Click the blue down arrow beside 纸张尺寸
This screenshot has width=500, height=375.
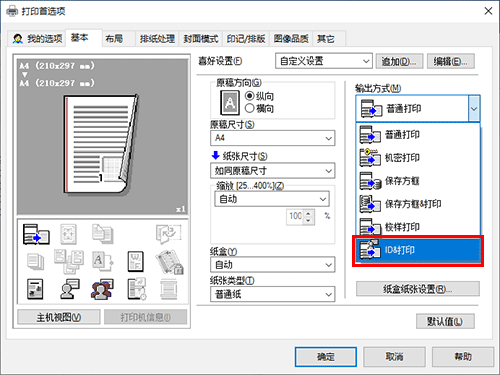(x=216, y=155)
